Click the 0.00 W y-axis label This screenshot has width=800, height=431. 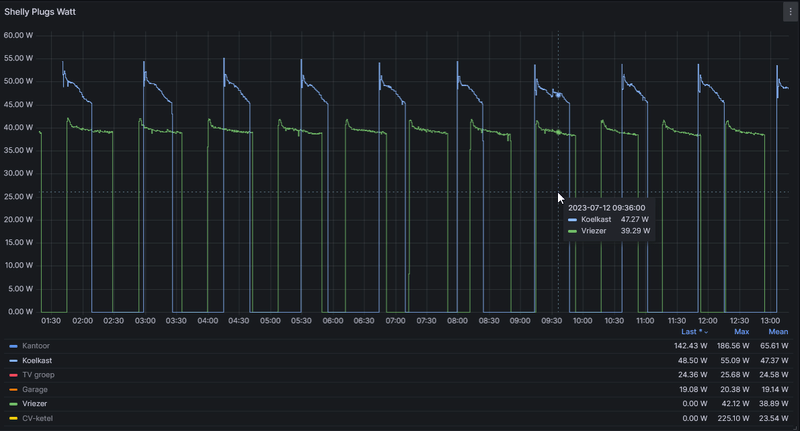point(20,312)
